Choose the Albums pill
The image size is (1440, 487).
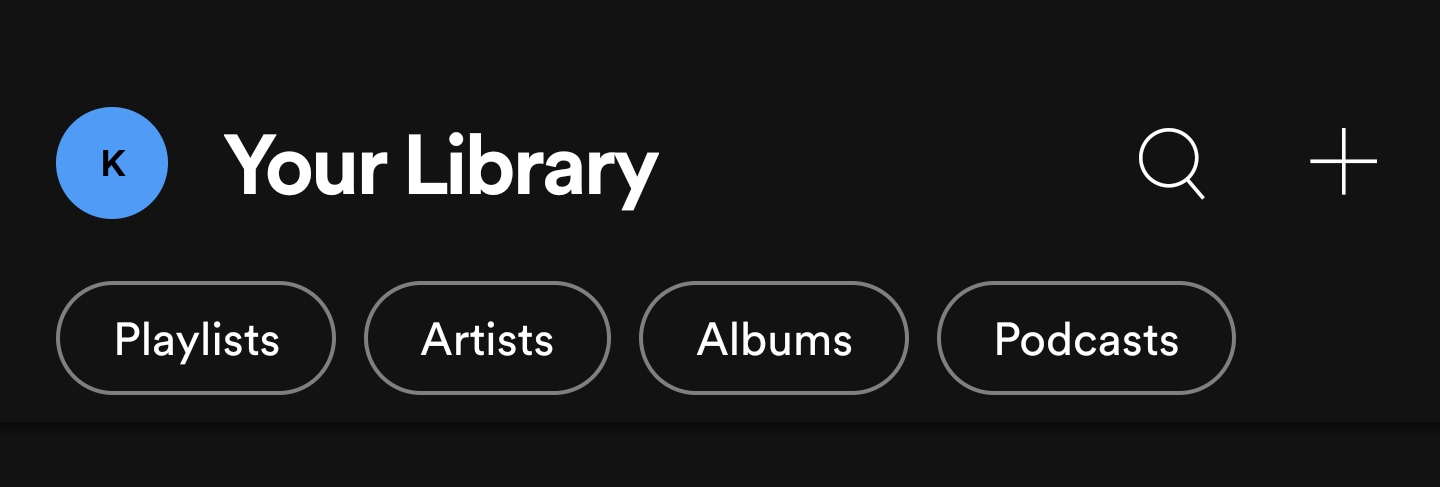774,339
